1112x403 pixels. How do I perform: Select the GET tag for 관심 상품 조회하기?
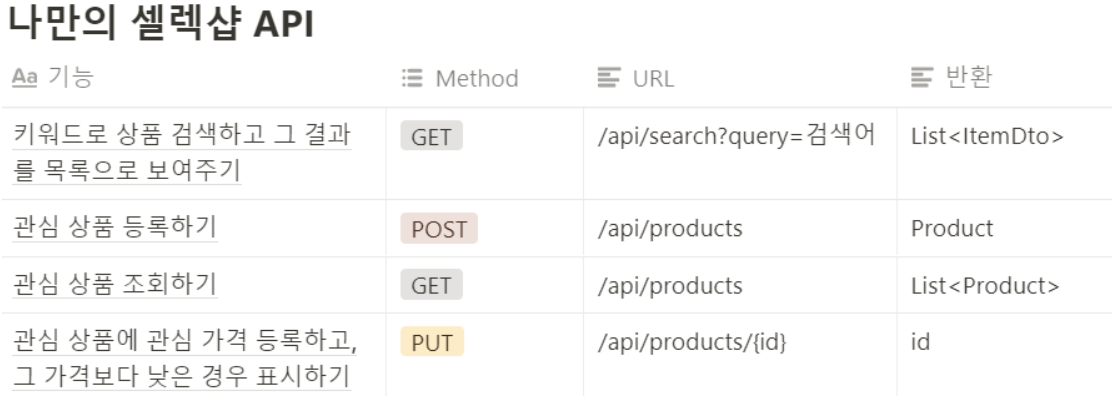[431, 285]
